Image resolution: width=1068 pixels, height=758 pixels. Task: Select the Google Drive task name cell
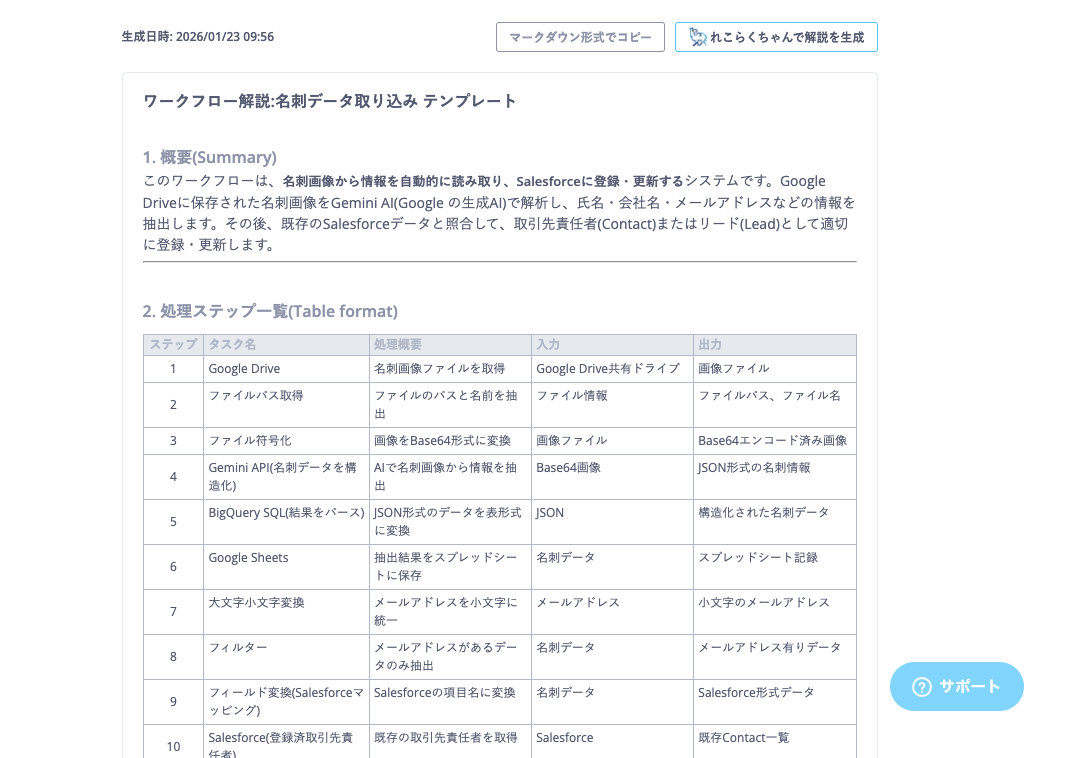[244, 369]
